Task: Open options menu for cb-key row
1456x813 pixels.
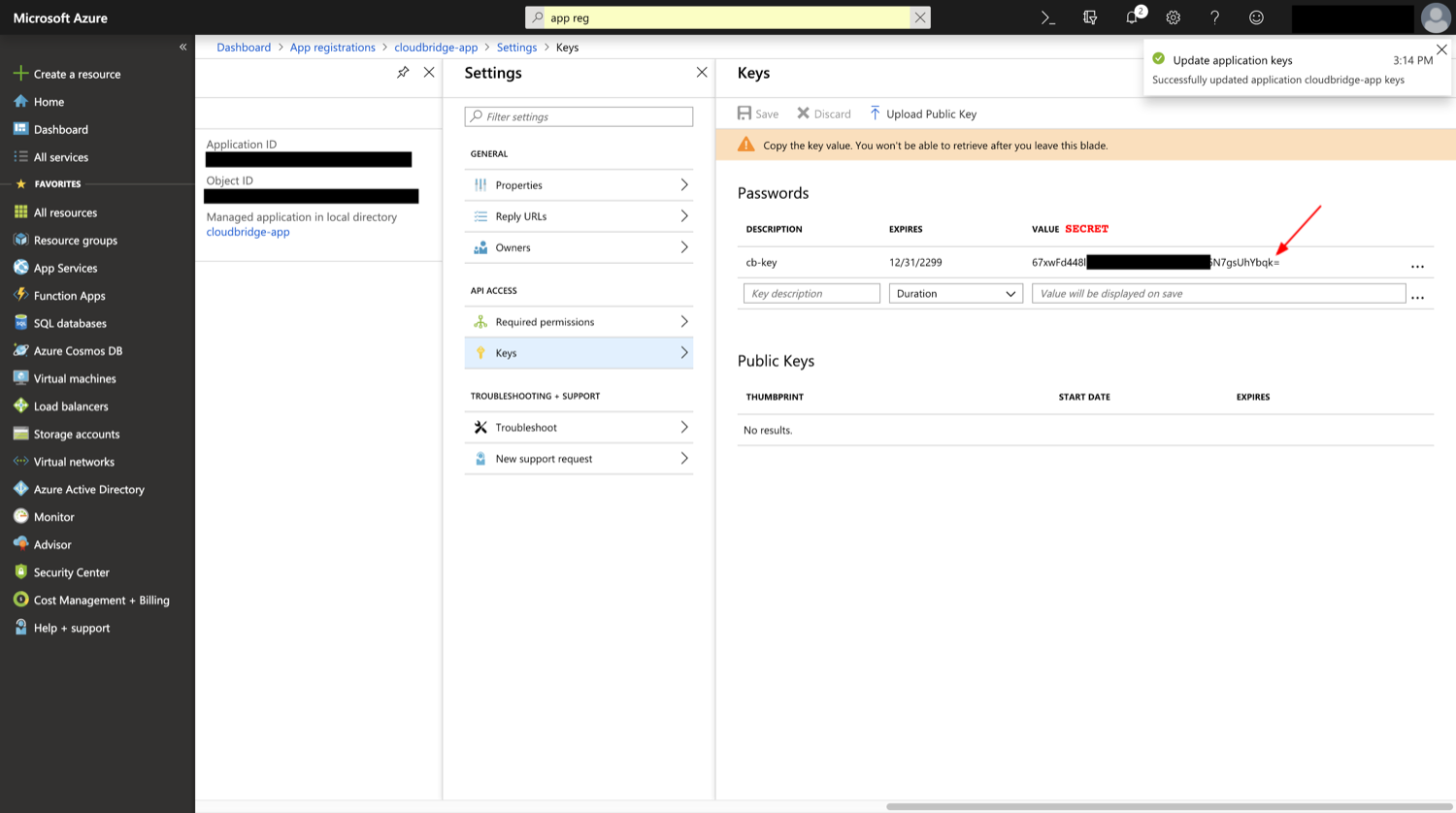Action: click(1417, 266)
